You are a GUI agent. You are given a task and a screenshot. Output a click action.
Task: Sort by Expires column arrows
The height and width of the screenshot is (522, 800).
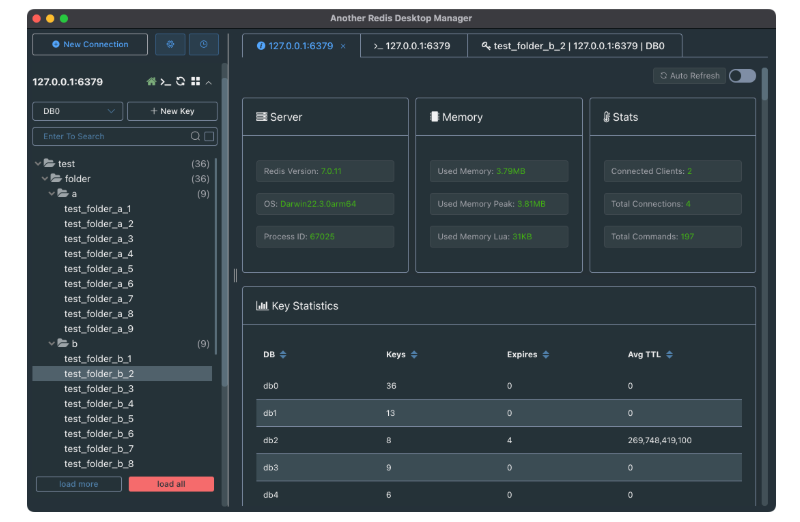pyautogui.click(x=546, y=355)
